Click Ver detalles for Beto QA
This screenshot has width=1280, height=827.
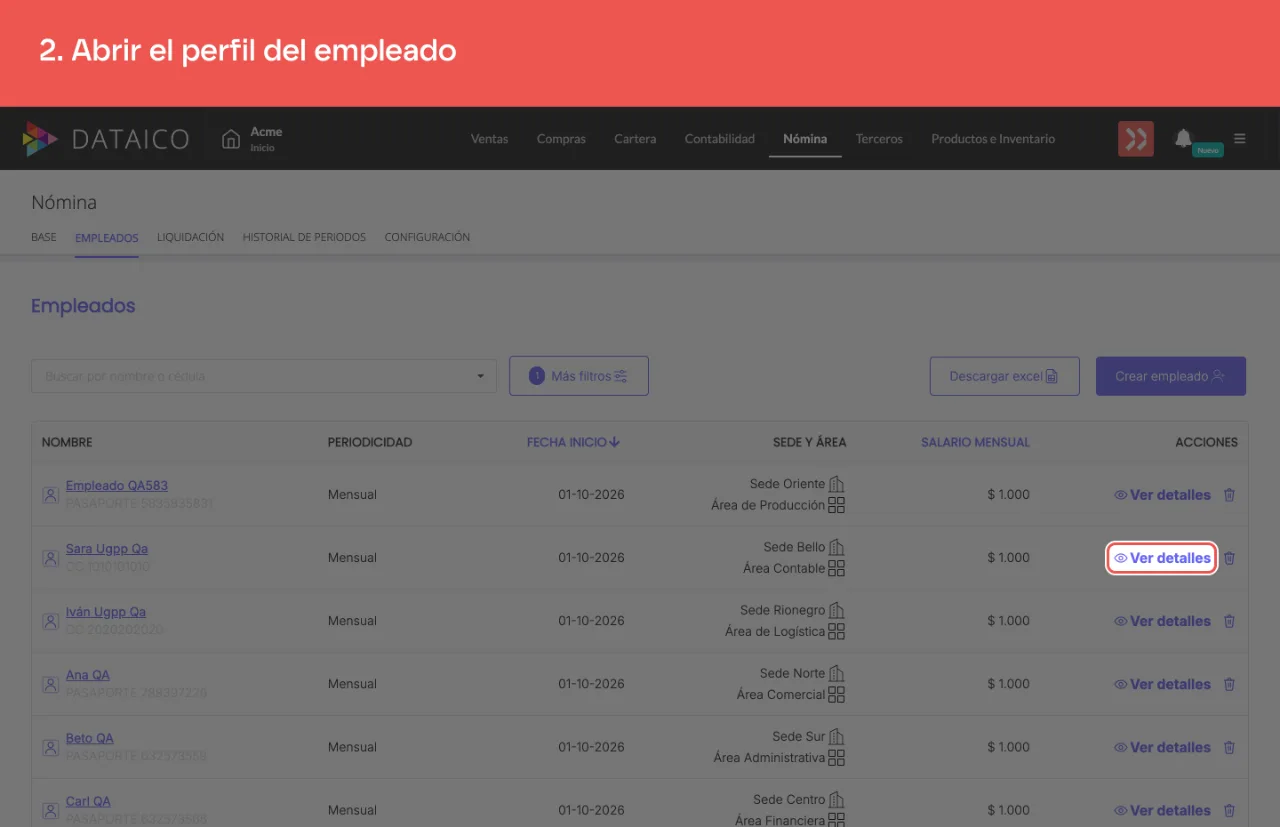pos(1162,747)
